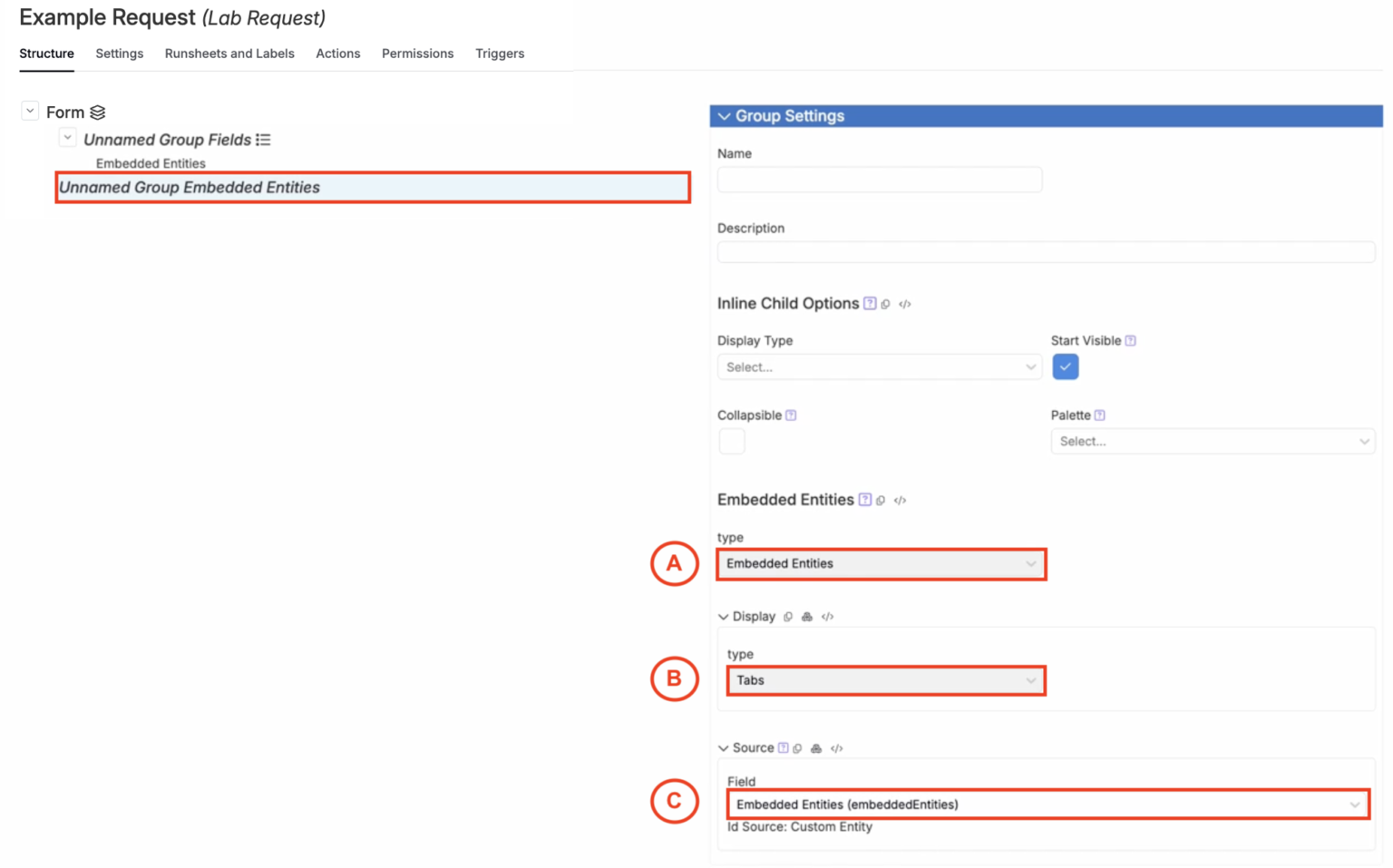Screen dimensions: 1393x868
Task: Click list icon beside Unnamed Group Fields
Action: (263, 140)
